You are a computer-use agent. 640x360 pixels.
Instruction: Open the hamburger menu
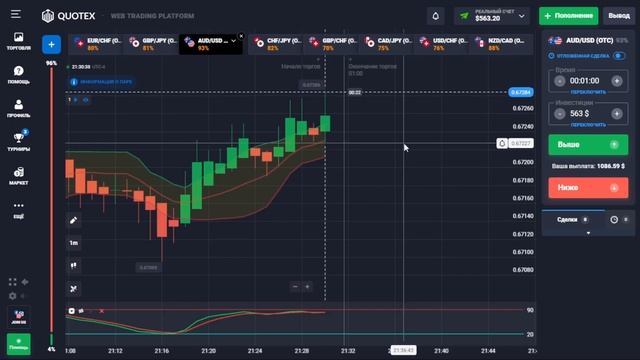[16, 14]
